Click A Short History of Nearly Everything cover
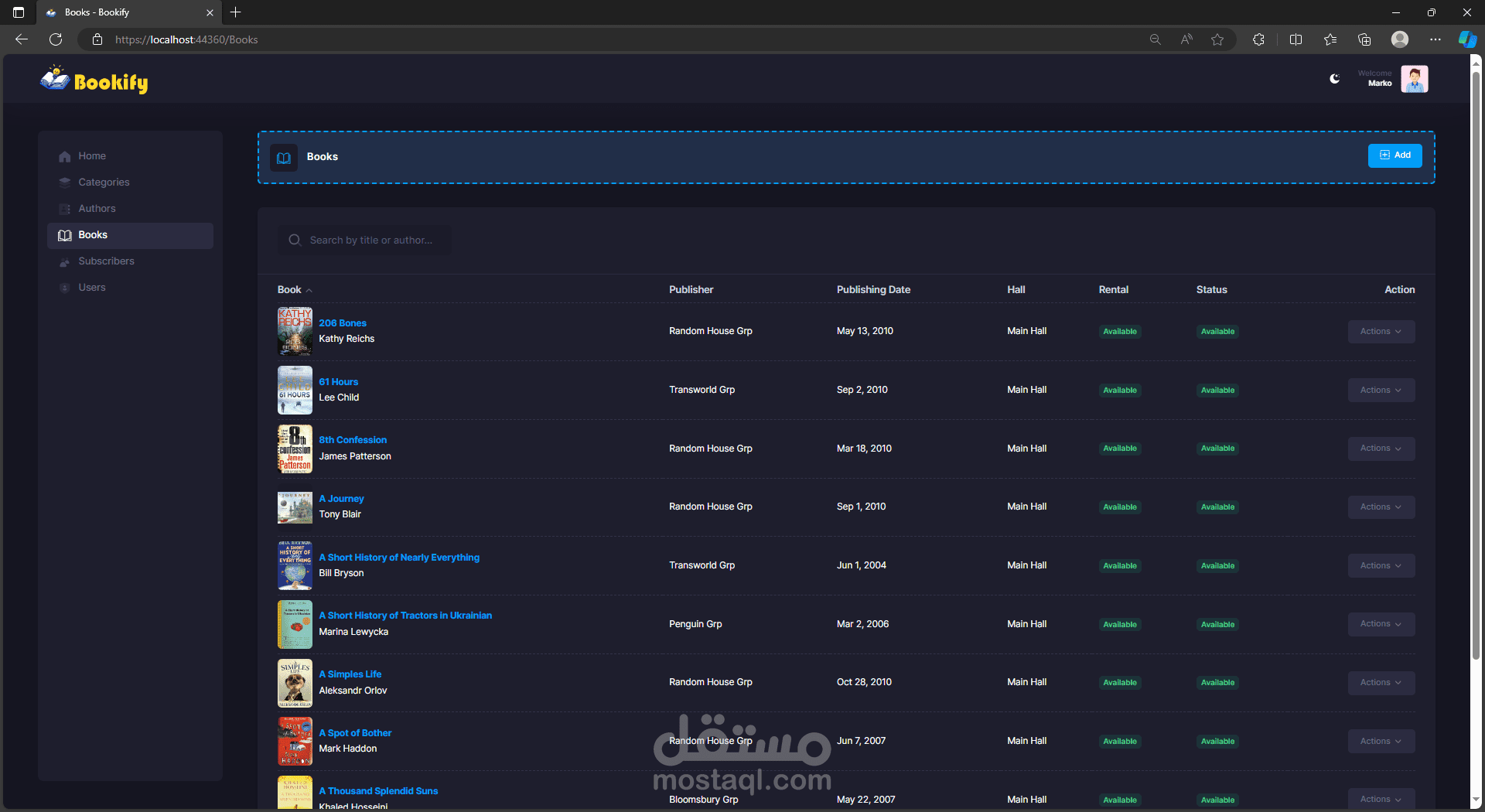The width and height of the screenshot is (1485, 812). point(295,565)
